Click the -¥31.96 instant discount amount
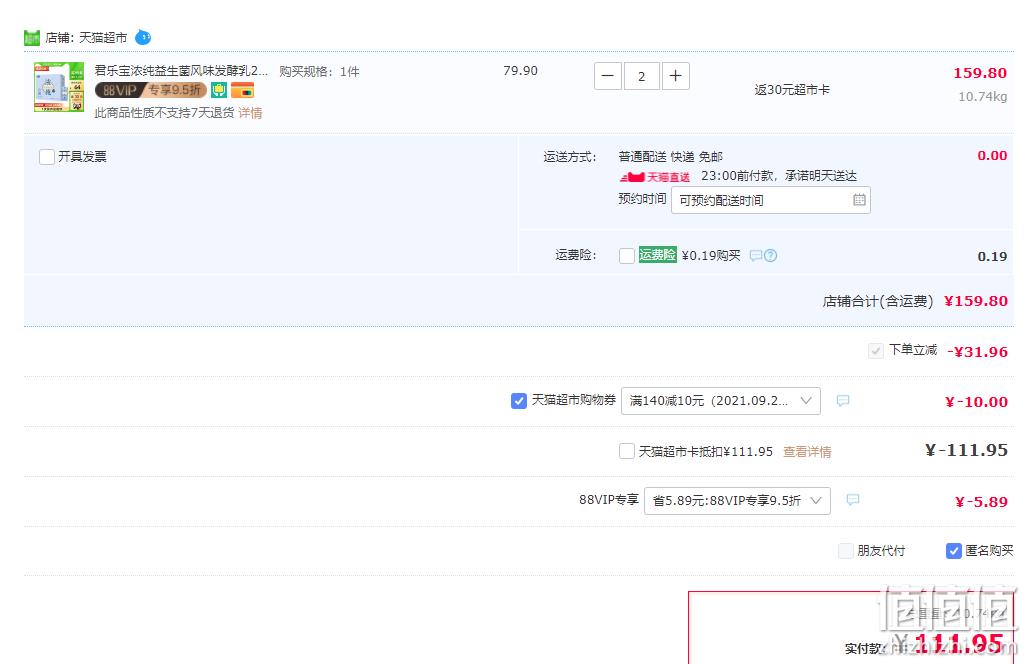The image size is (1027, 664). (x=977, y=352)
